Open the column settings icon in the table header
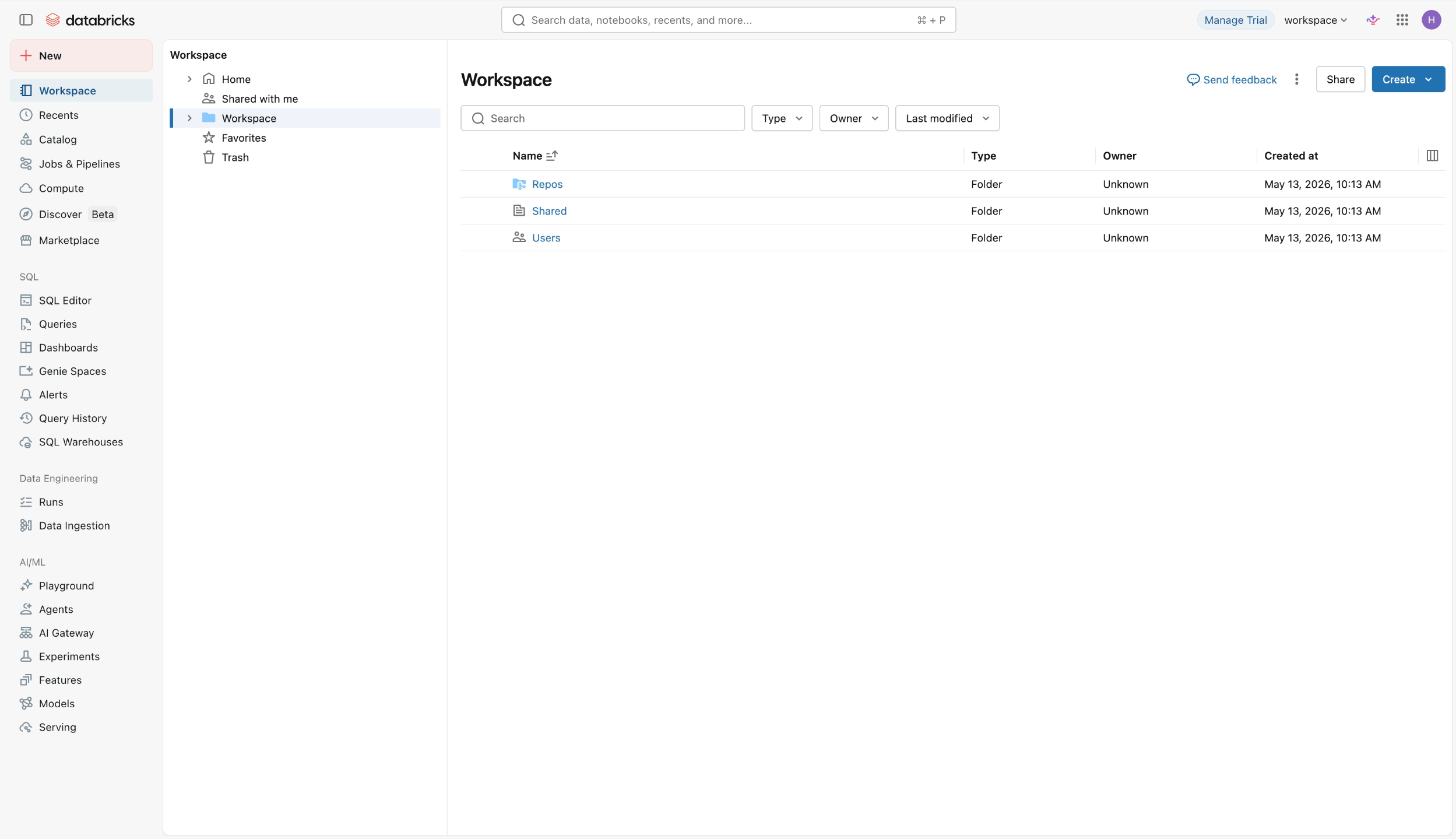This screenshot has width=1456, height=839. pos(1432,156)
